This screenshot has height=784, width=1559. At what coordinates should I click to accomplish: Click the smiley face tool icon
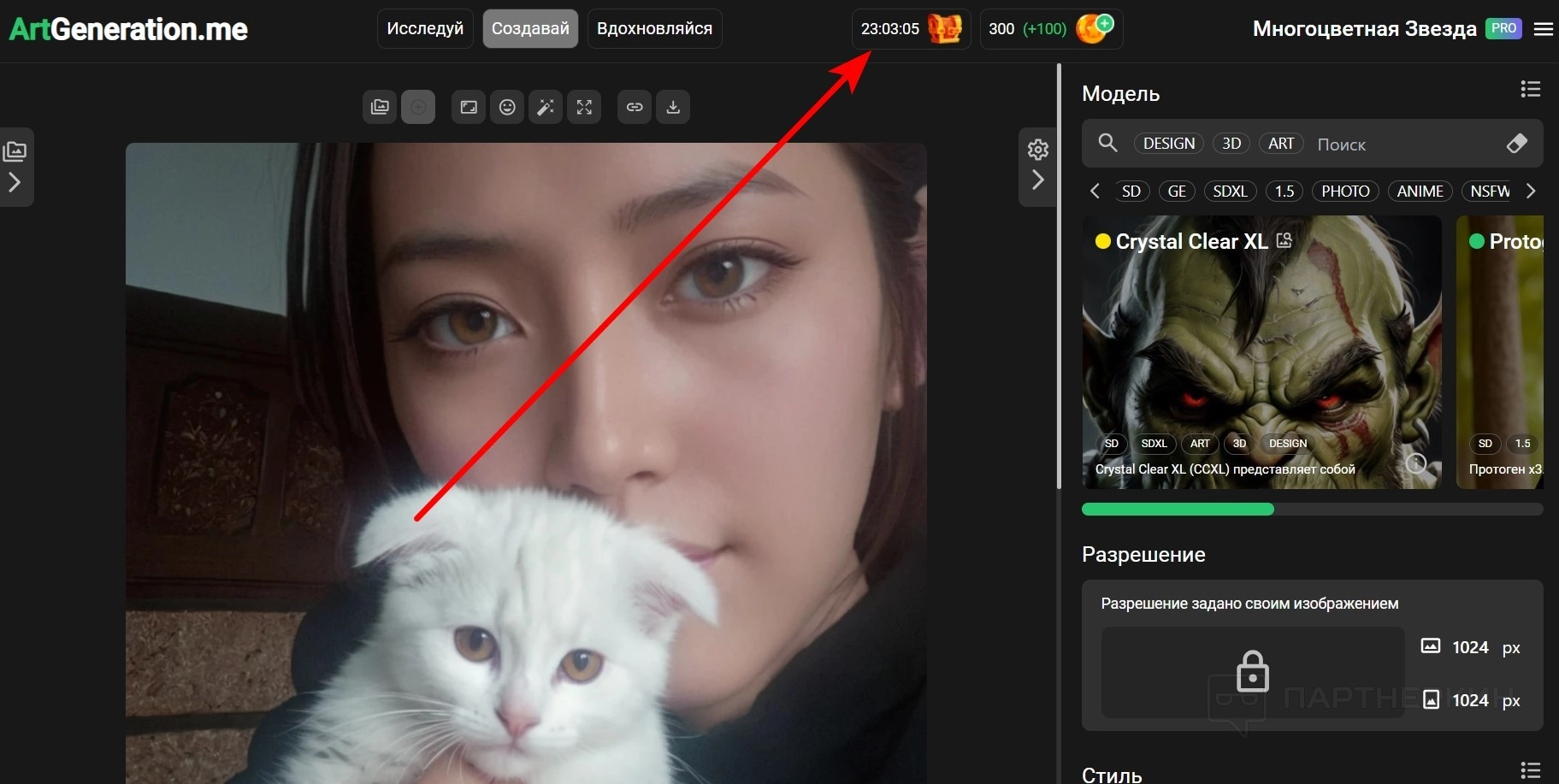click(x=507, y=107)
